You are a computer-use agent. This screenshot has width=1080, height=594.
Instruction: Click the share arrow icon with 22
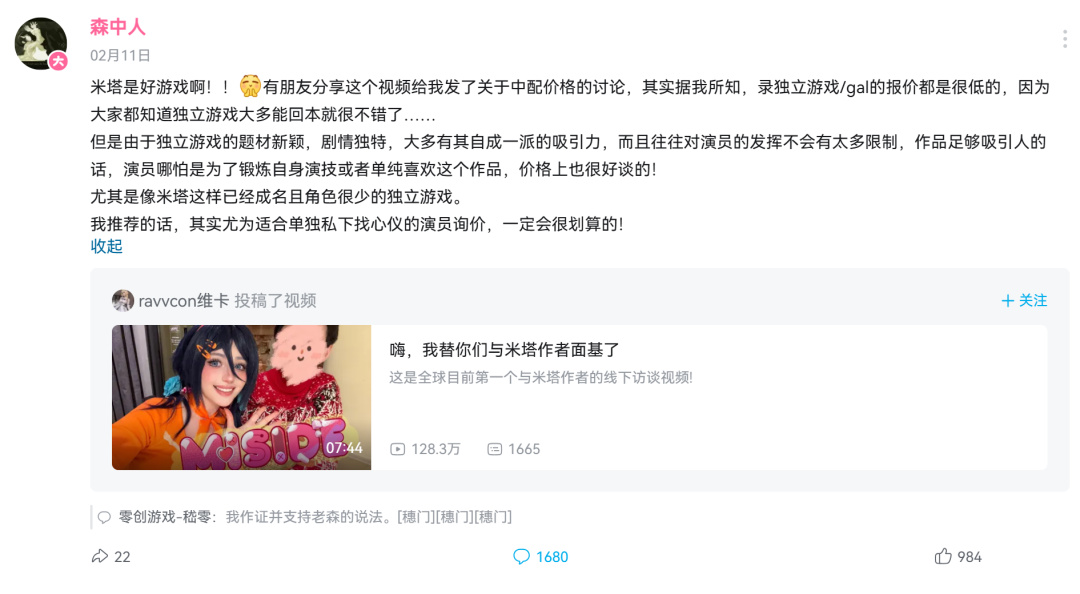[100, 556]
